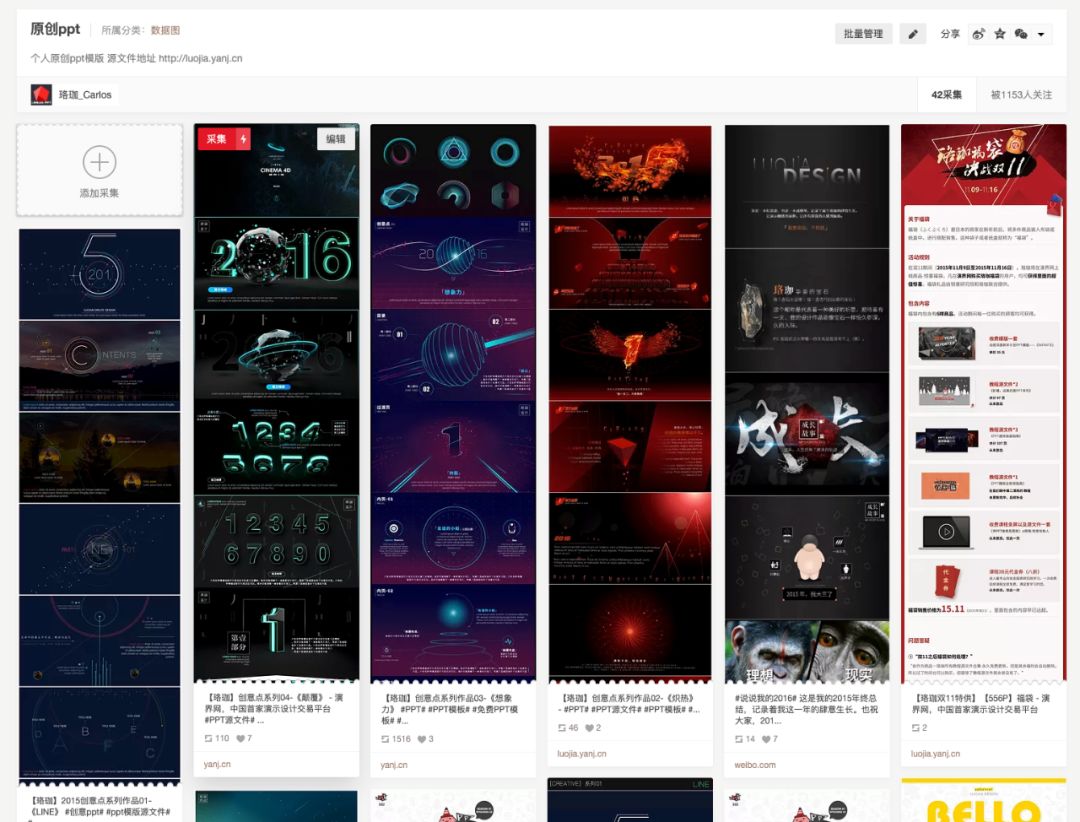Click the repin icon beside count 46
The width and height of the screenshot is (1080, 822).
tap(562, 728)
